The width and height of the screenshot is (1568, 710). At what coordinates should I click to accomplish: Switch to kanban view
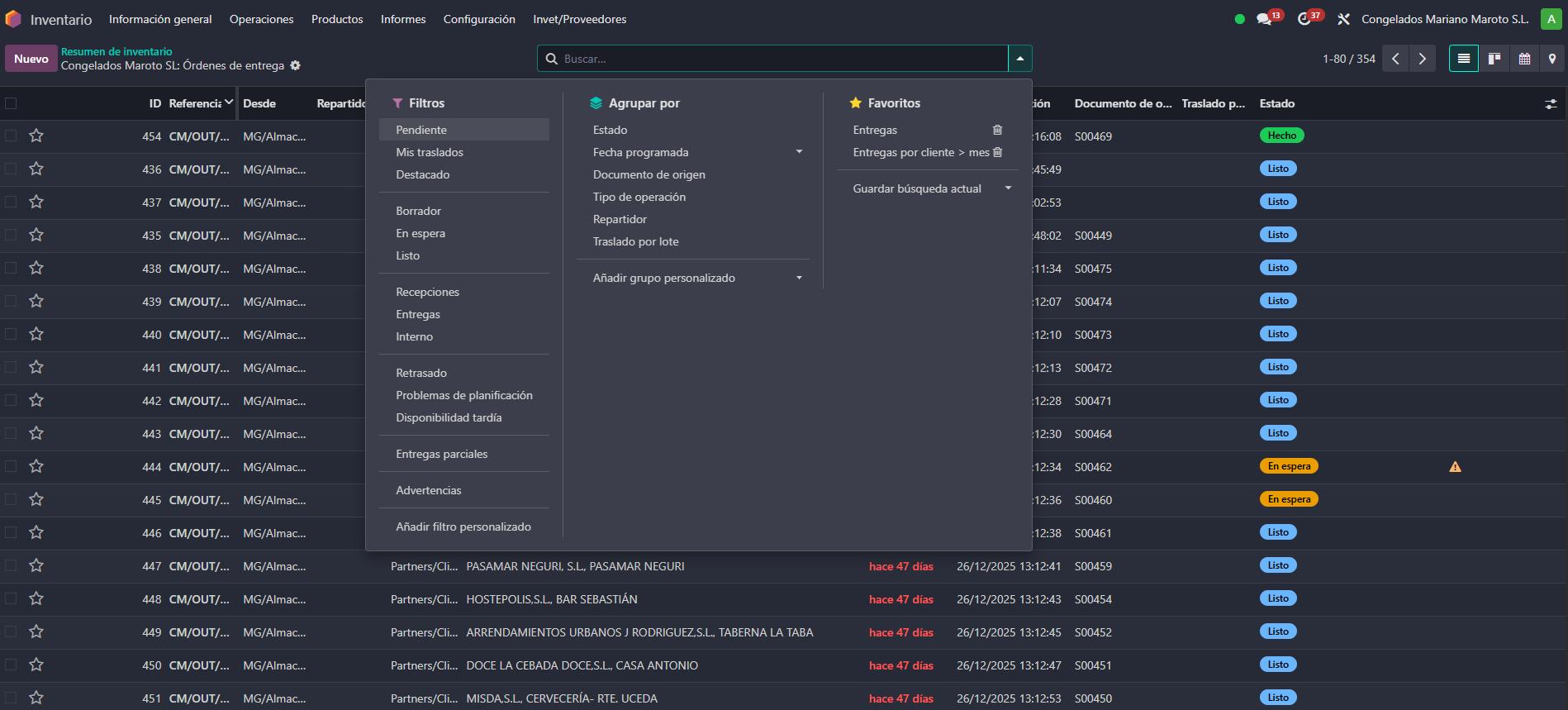tap(1494, 59)
